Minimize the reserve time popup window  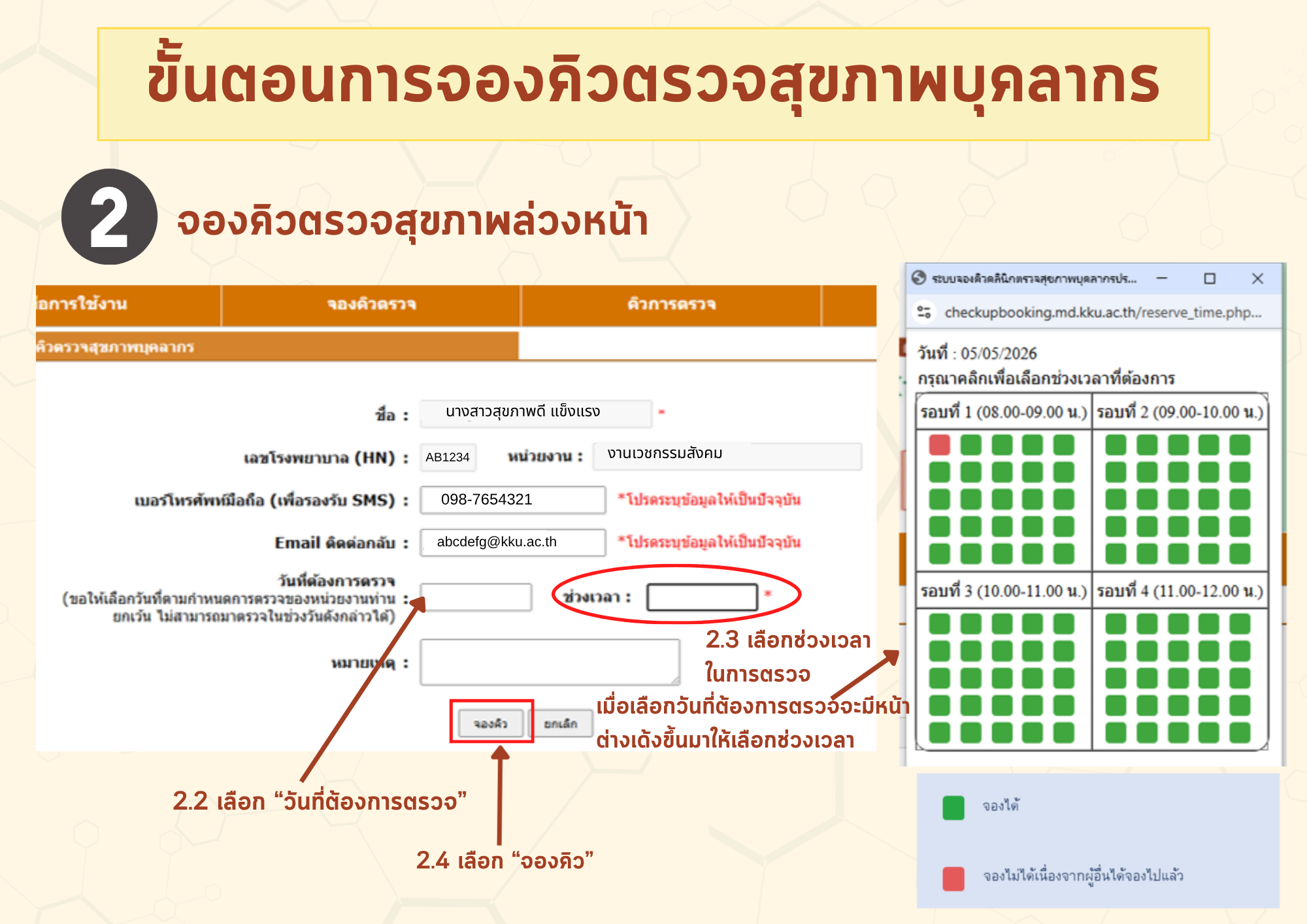[x=1162, y=278]
